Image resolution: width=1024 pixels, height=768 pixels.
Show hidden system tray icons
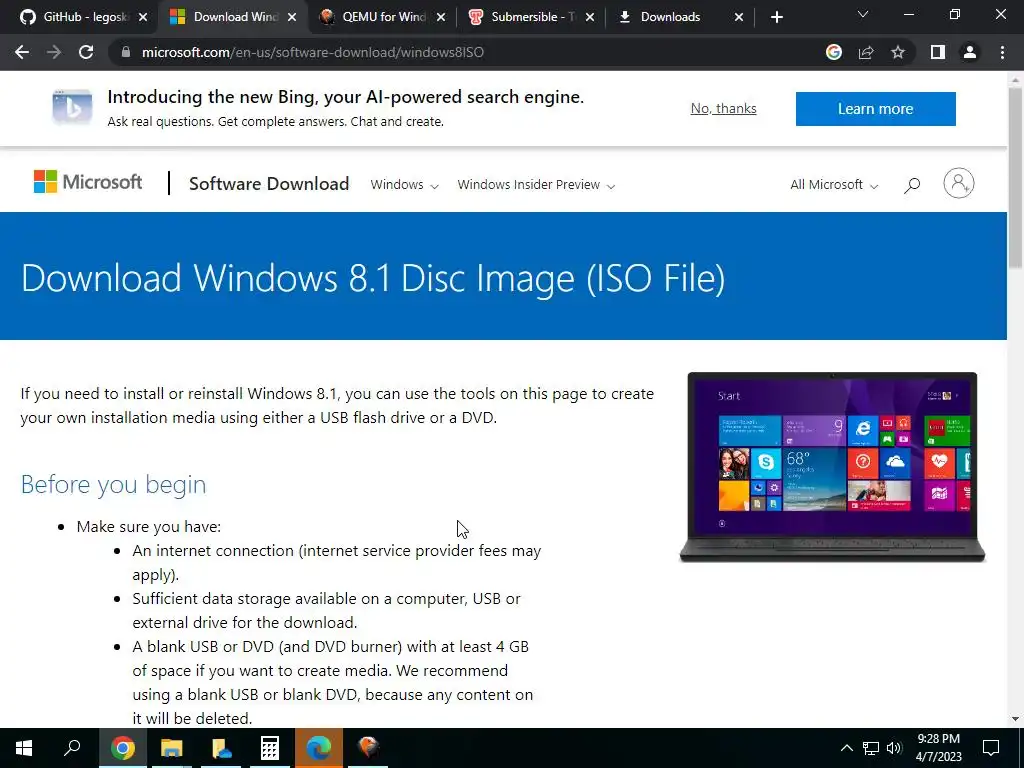click(x=846, y=748)
